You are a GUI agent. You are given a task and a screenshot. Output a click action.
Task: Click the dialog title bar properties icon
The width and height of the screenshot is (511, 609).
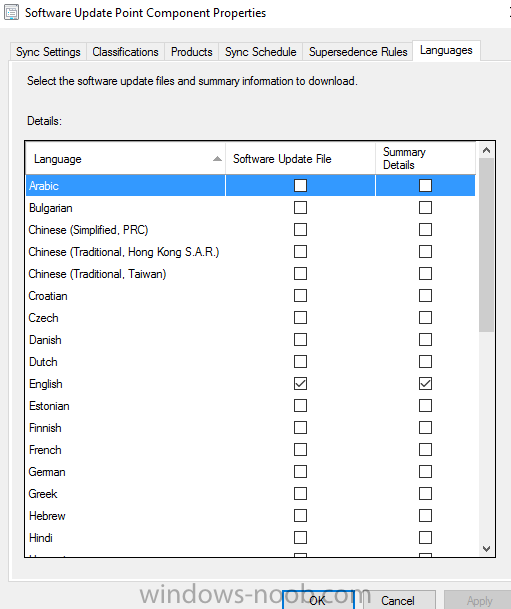click(x=11, y=12)
